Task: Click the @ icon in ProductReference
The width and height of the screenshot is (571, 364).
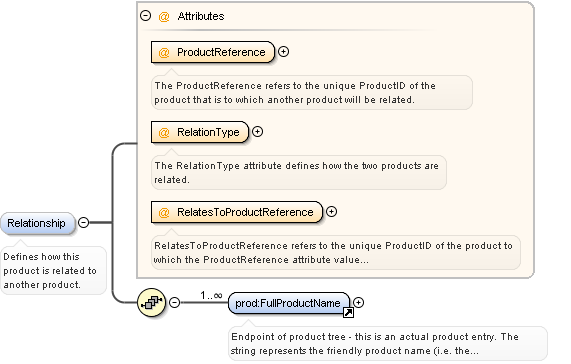Action: click(164, 52)
